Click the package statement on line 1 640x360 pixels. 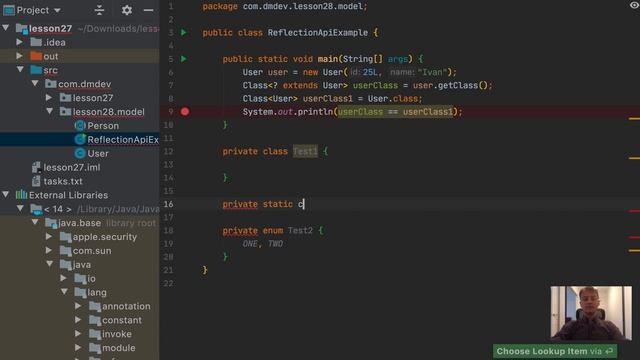(285, 7)
